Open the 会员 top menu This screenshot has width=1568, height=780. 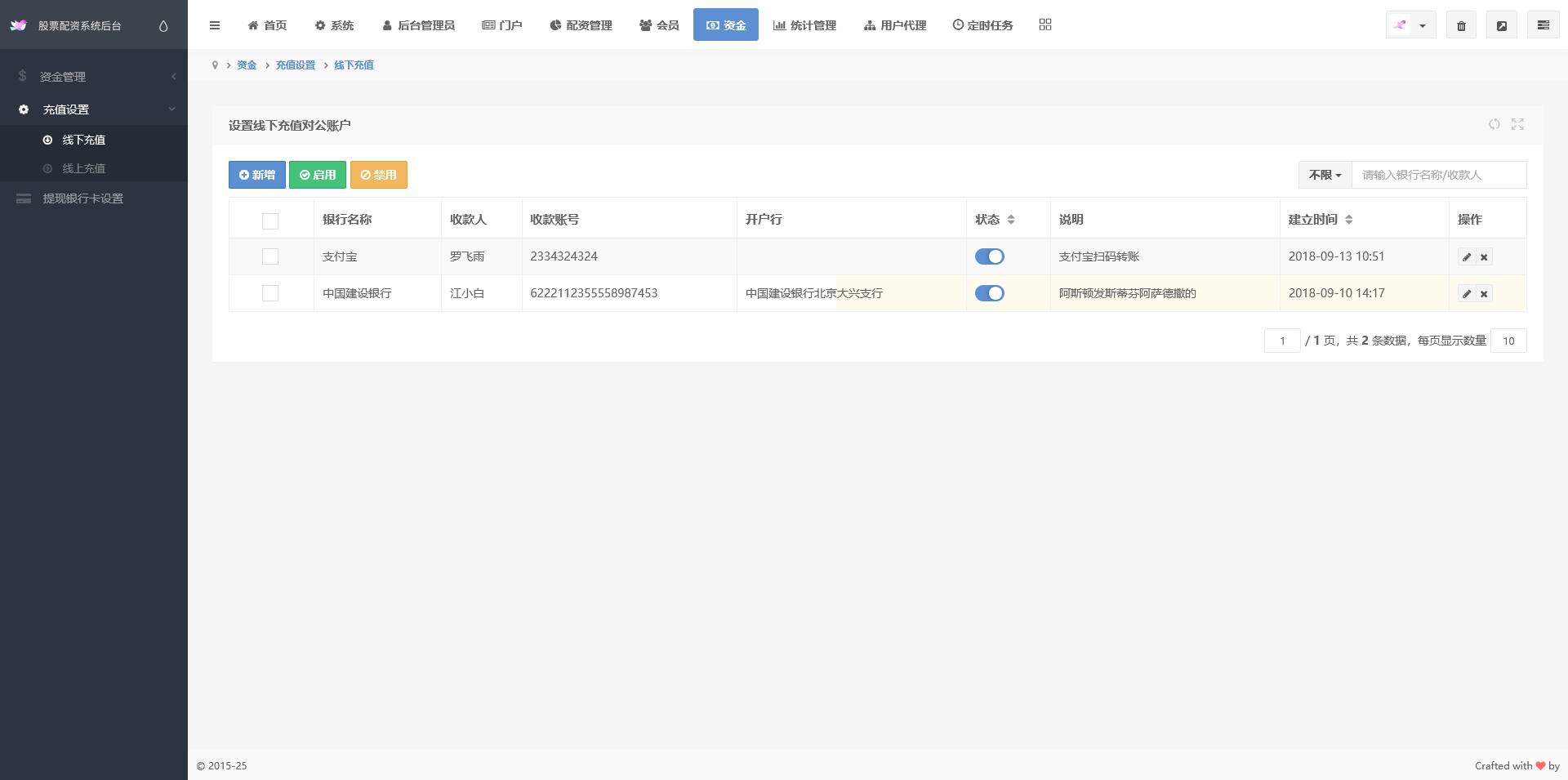[659, 25]
